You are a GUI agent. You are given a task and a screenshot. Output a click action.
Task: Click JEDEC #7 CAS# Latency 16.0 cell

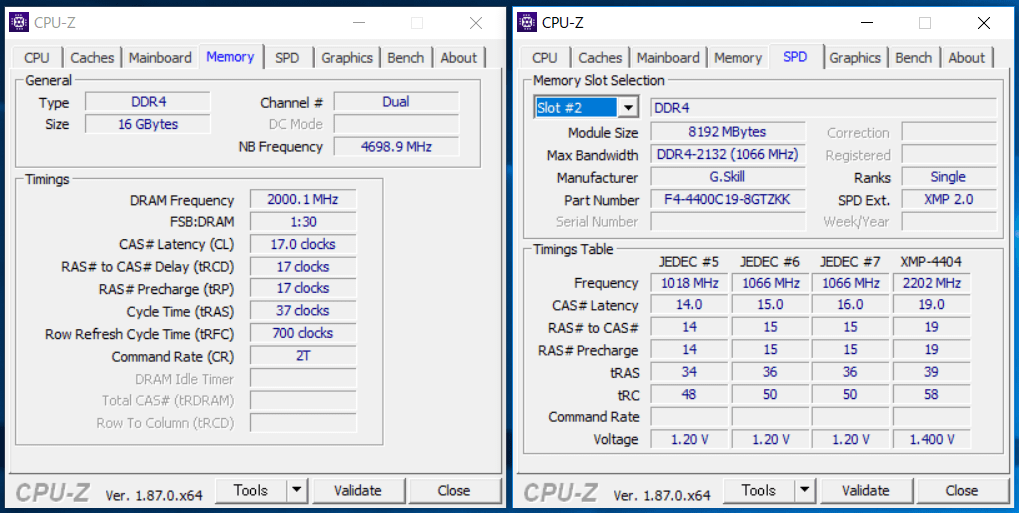tap(850, 305)
